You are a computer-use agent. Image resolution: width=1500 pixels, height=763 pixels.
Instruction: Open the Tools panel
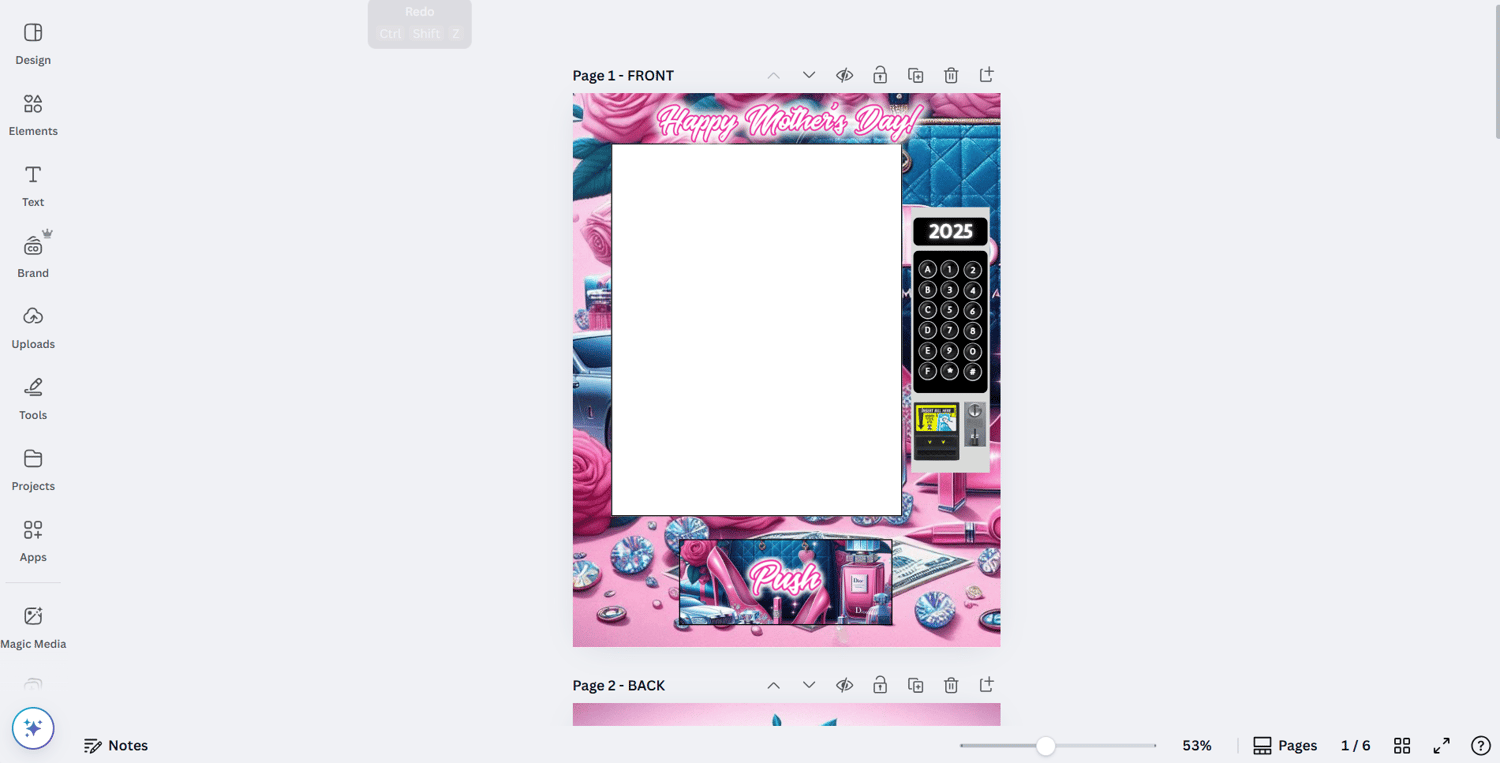[x=33, y=400]
